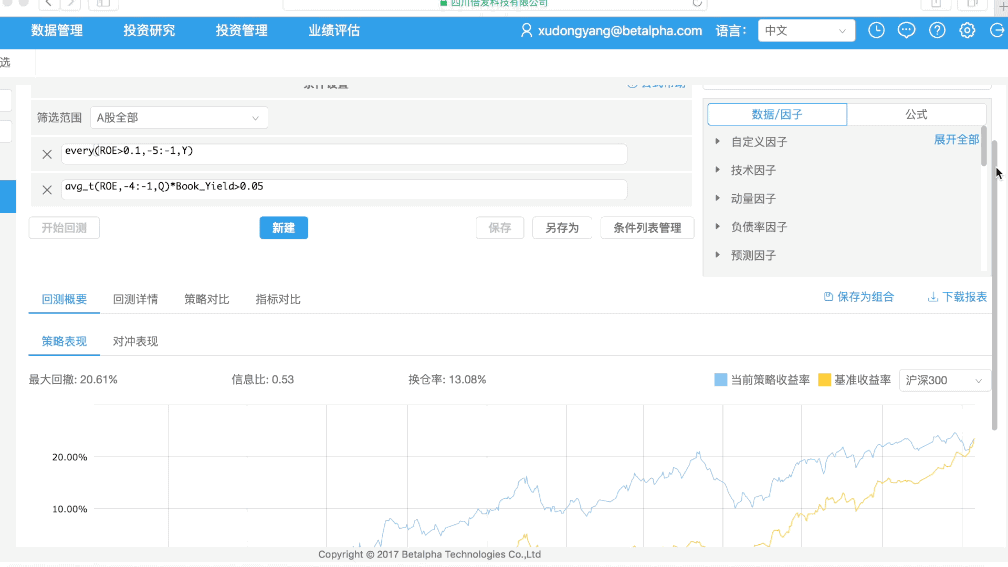This screenshot has width=1008, height=567.
Task: Remove the avg_t(ROE) condition row
Action: 47,190
